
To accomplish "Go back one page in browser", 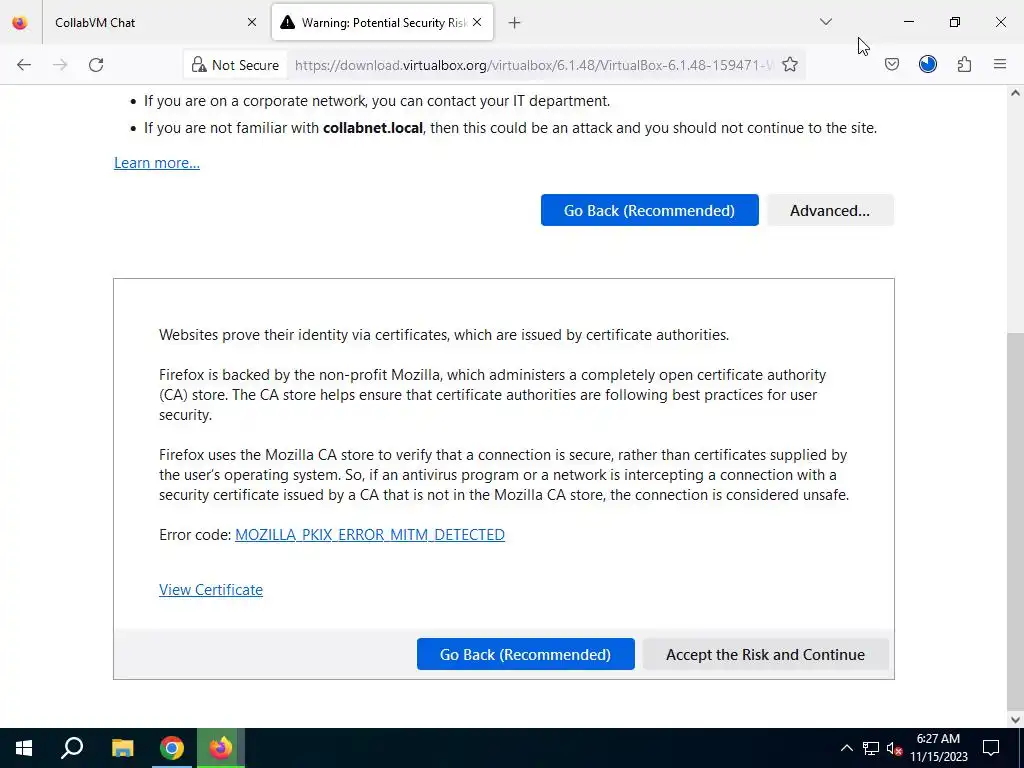I will [x=24, y=65].
